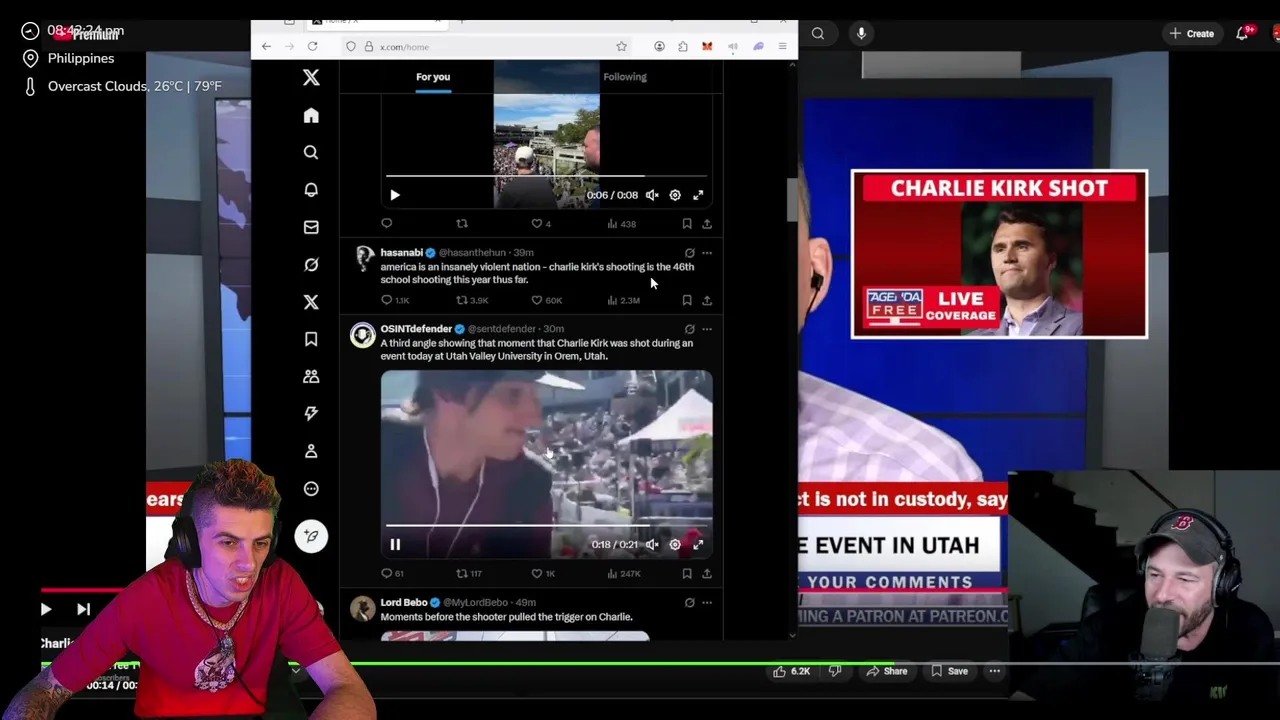Save the YouTube video to playlist

(x=949, y=671)
